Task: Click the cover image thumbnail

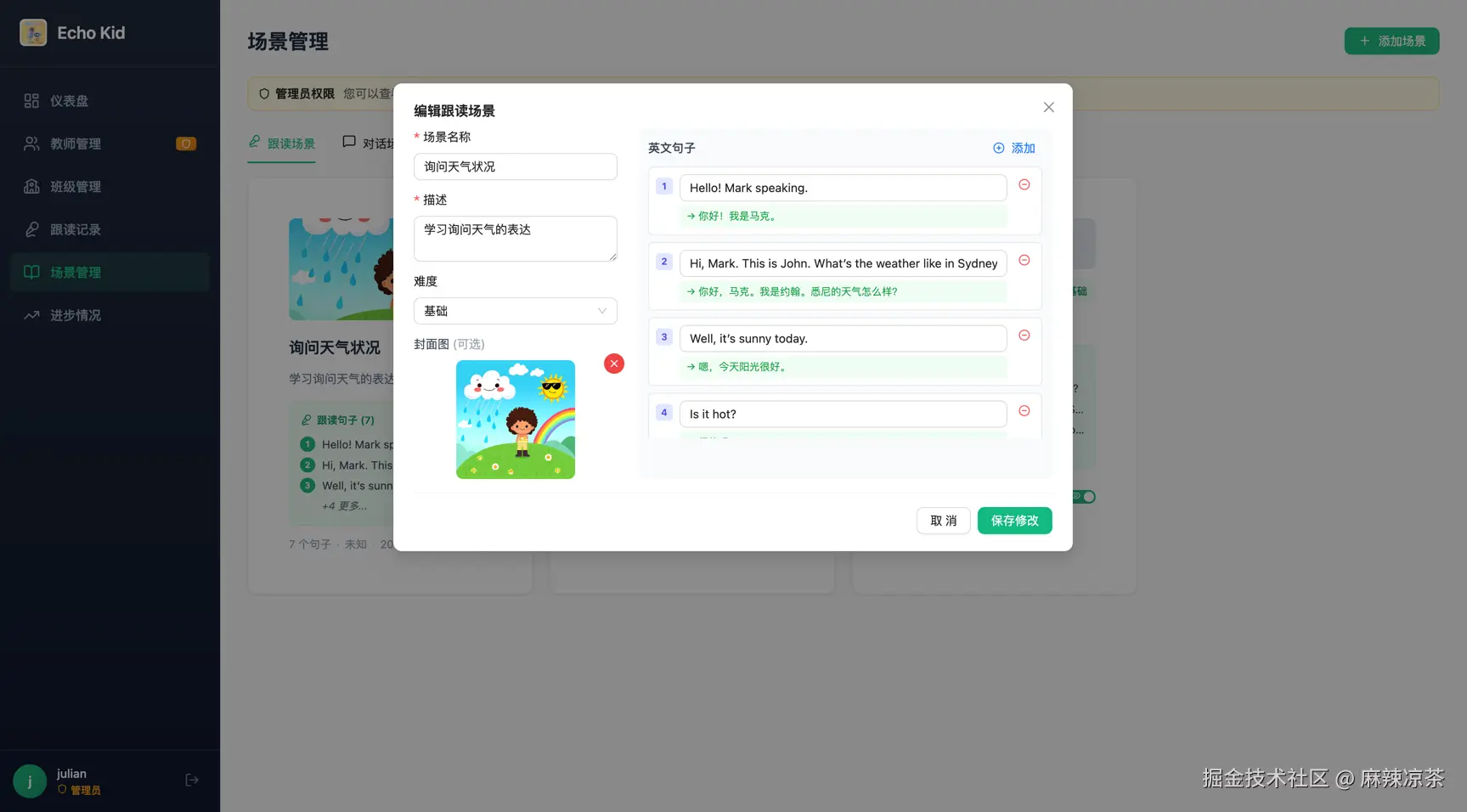Action: (x=515, y=420)
